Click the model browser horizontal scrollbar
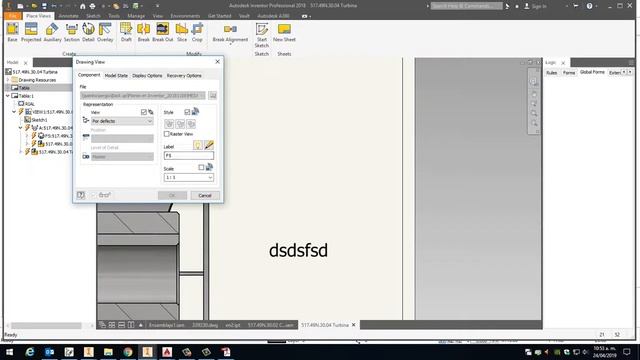 (46, 325)
